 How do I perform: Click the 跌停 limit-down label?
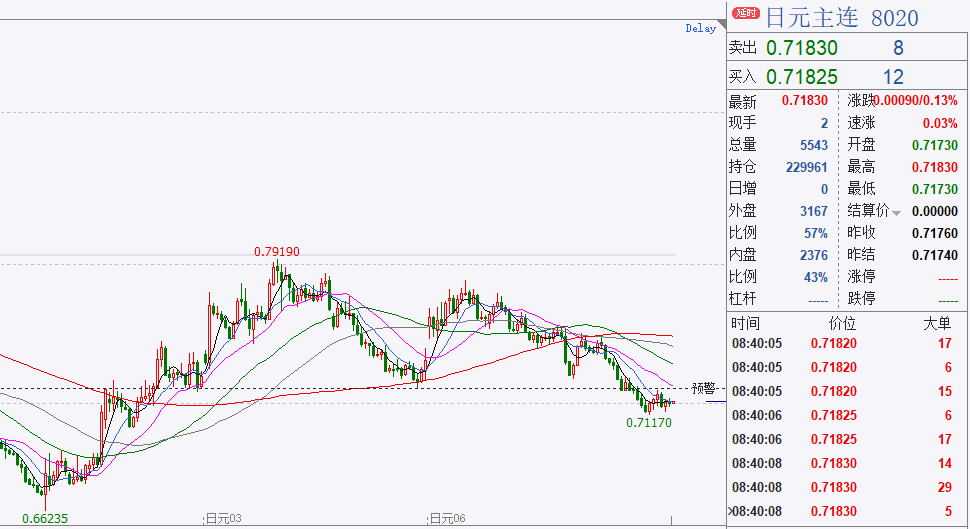(x=861, y=298)
